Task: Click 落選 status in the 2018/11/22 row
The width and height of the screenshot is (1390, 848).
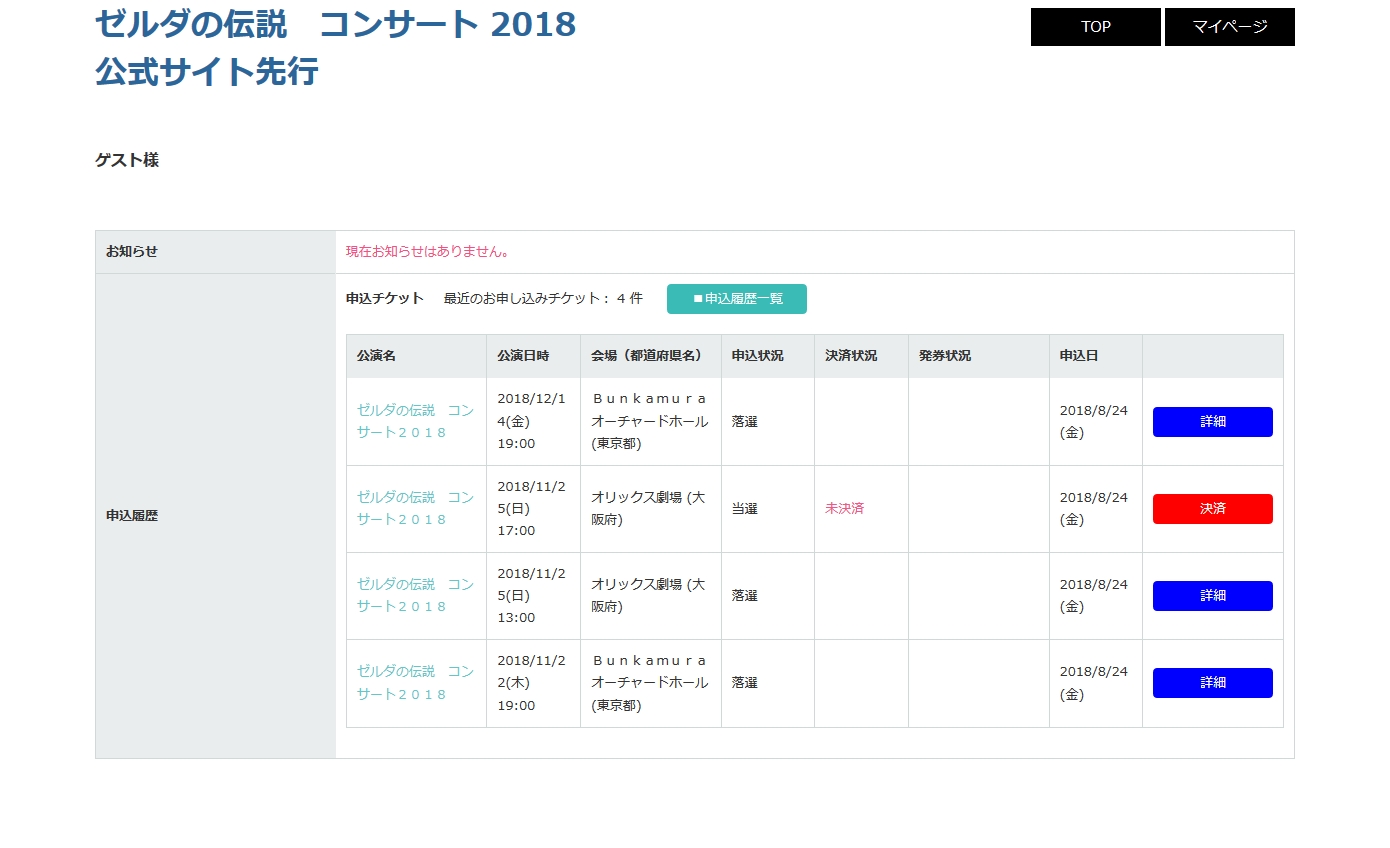Action: point(744,682)
